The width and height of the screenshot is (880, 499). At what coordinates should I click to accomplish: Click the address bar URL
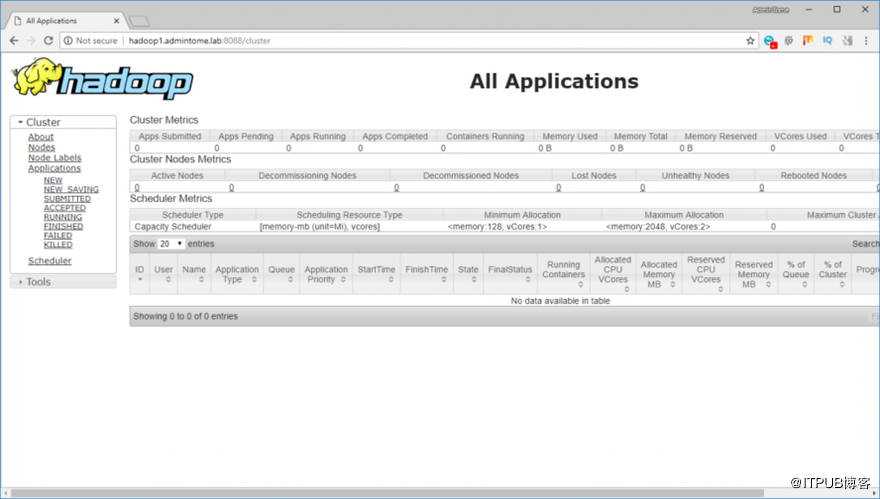(199, 40)
